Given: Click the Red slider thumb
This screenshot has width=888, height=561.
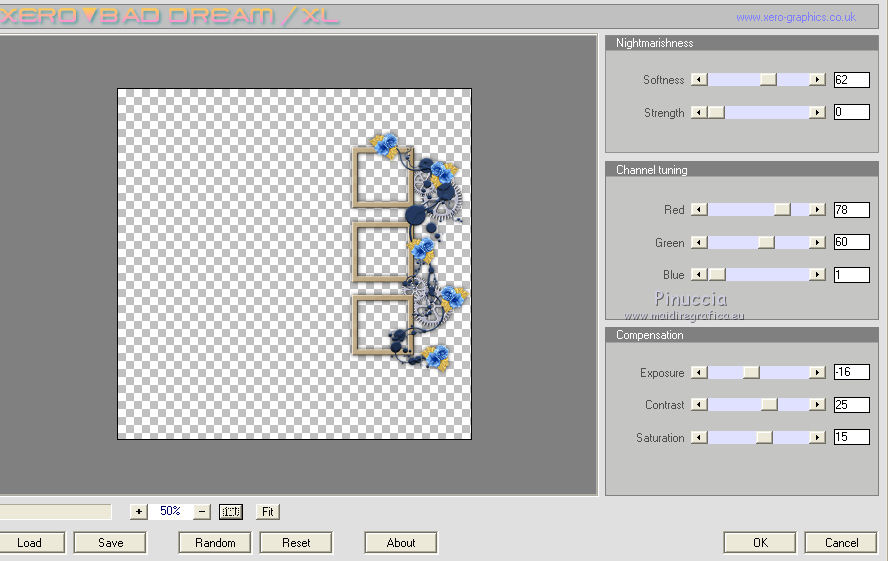Looking at the screenshot, I should point(782,209).
